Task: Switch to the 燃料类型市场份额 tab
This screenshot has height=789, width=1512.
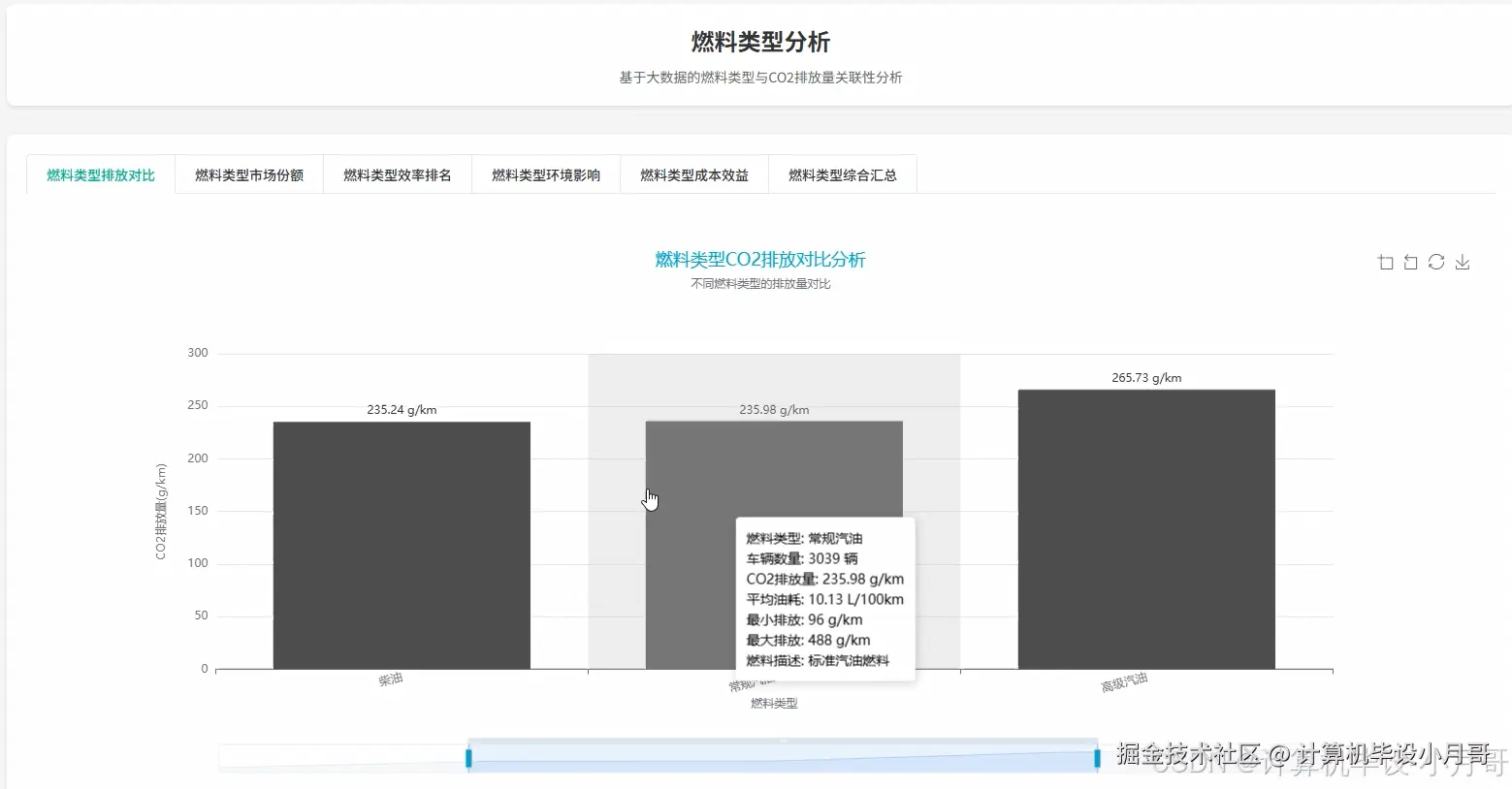Action: 248,174
